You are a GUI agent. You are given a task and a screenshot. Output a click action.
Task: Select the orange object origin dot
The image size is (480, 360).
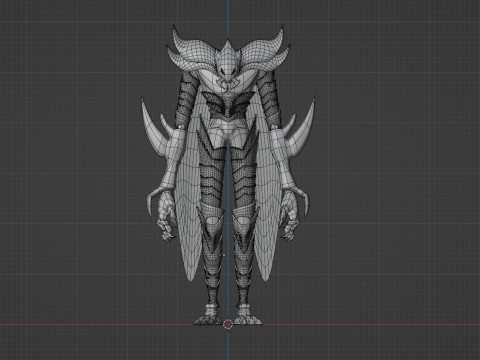pyautogui.click(x=224, y=255)
